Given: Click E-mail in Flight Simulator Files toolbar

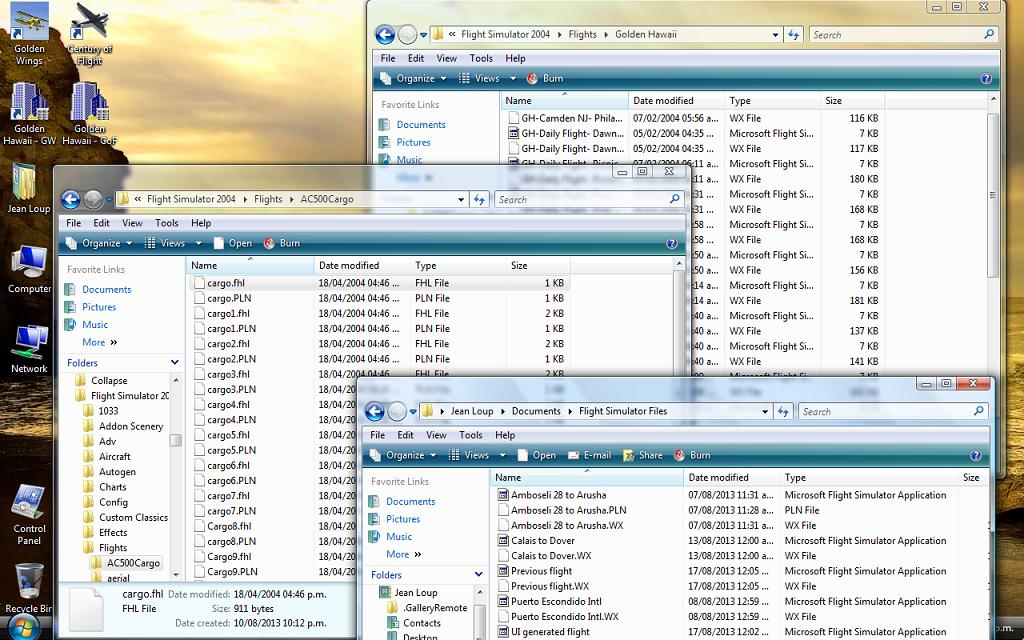Looking at the screenshot, I should click(x=590, y=455).
